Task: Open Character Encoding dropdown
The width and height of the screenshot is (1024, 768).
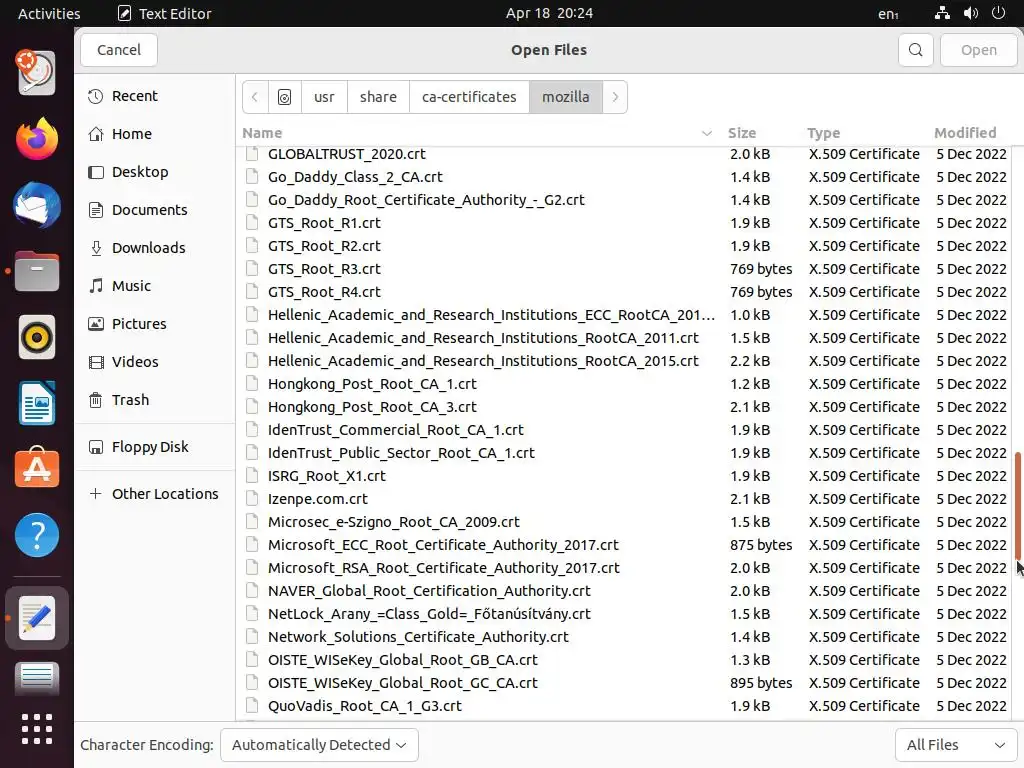Action: click(319, 744)
